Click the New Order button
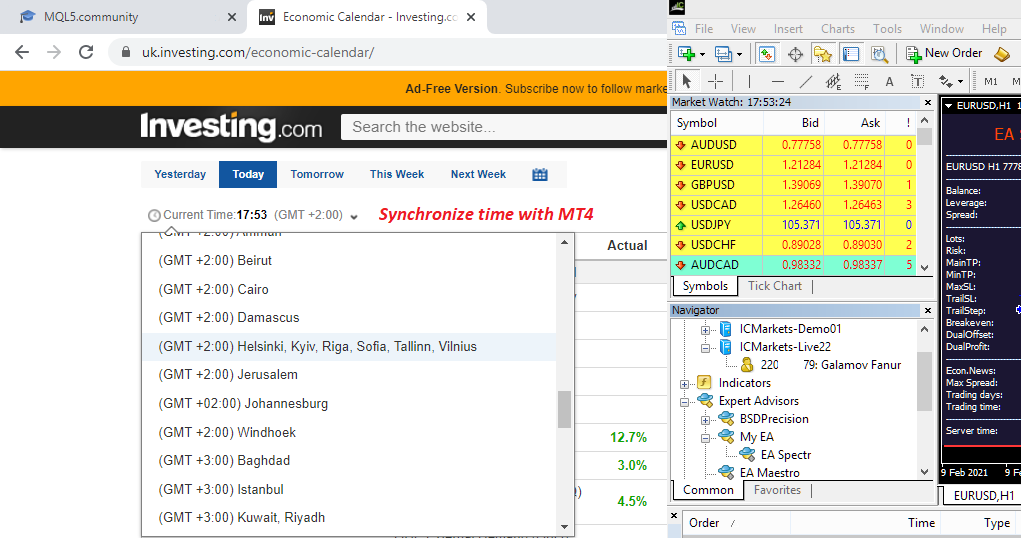This screenshot has height=538, width=1021. point(944,53)
